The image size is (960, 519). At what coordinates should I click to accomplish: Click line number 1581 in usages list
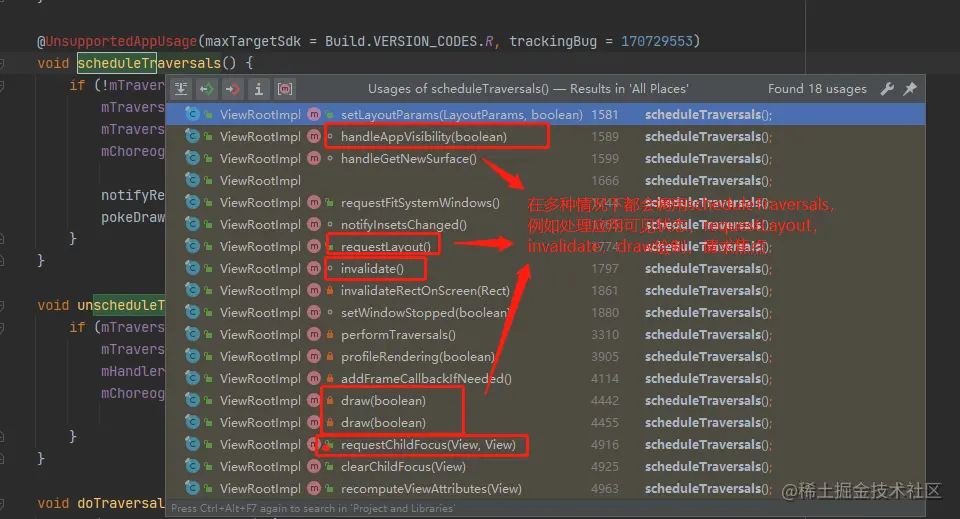point(605,114)
